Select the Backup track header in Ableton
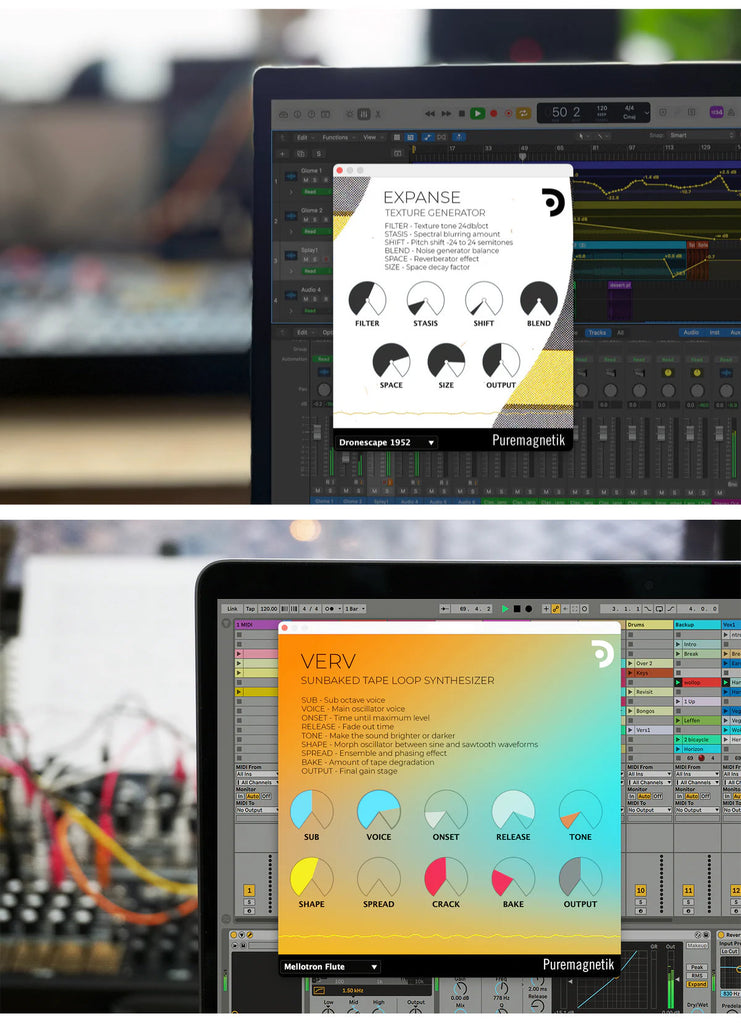This screenshot has width=741, height=1024. (697, 625)
